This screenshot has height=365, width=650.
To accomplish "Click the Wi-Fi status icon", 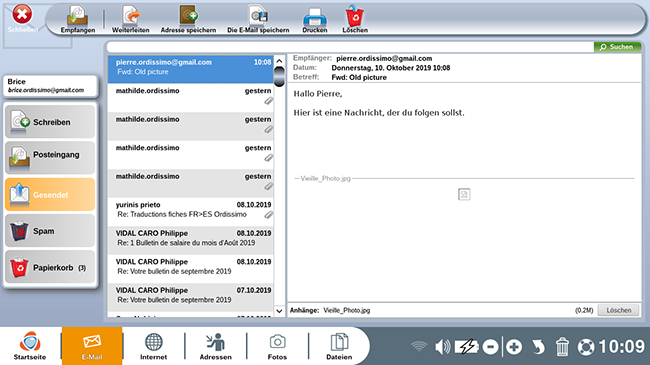I will [x=419, y=346].
